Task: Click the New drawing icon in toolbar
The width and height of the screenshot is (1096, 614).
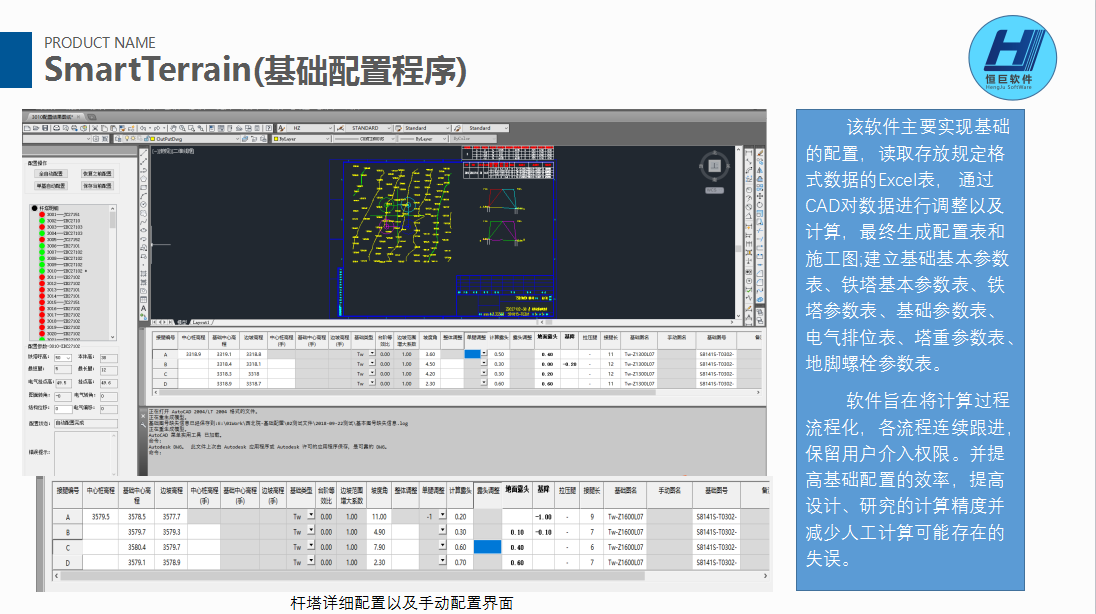Action: tap(27, 128)
